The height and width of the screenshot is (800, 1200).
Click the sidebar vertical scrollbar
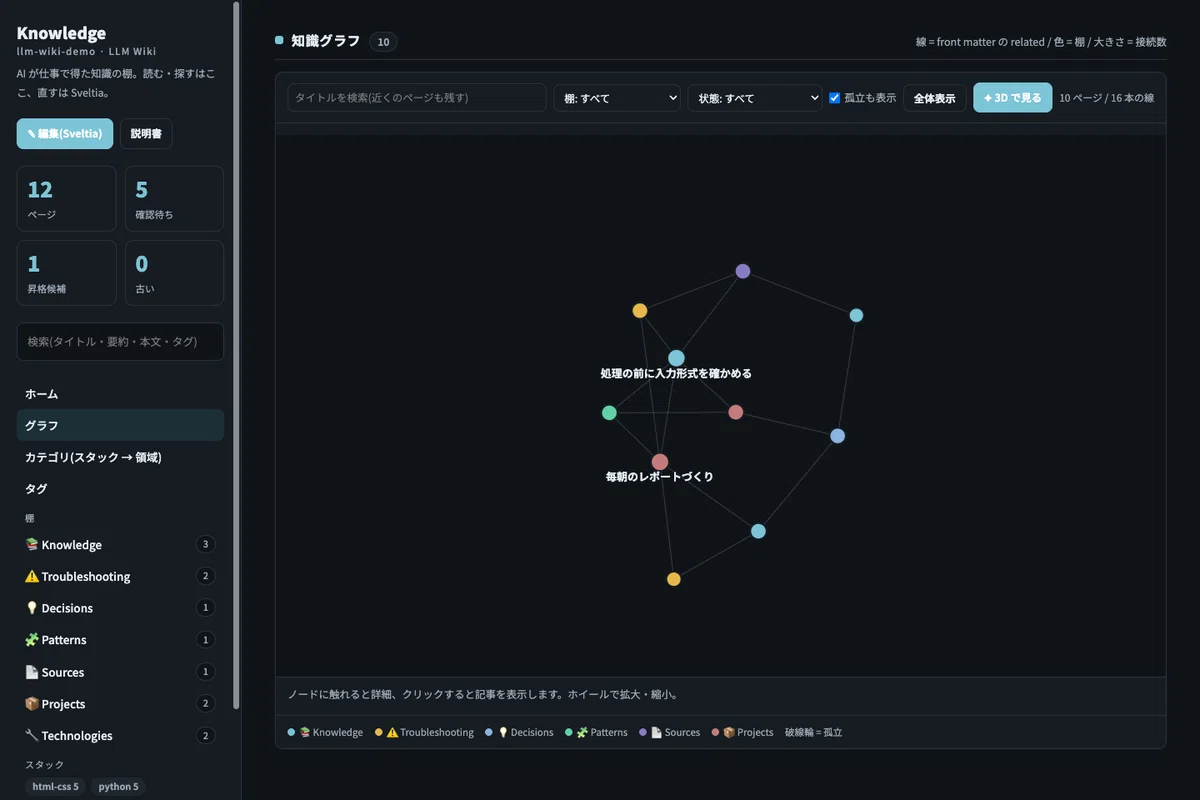click(x=236, y=355)
